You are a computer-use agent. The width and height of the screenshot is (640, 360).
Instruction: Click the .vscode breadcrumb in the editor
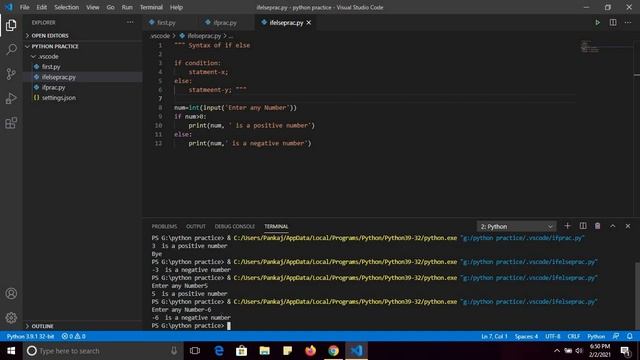(160, 36)
